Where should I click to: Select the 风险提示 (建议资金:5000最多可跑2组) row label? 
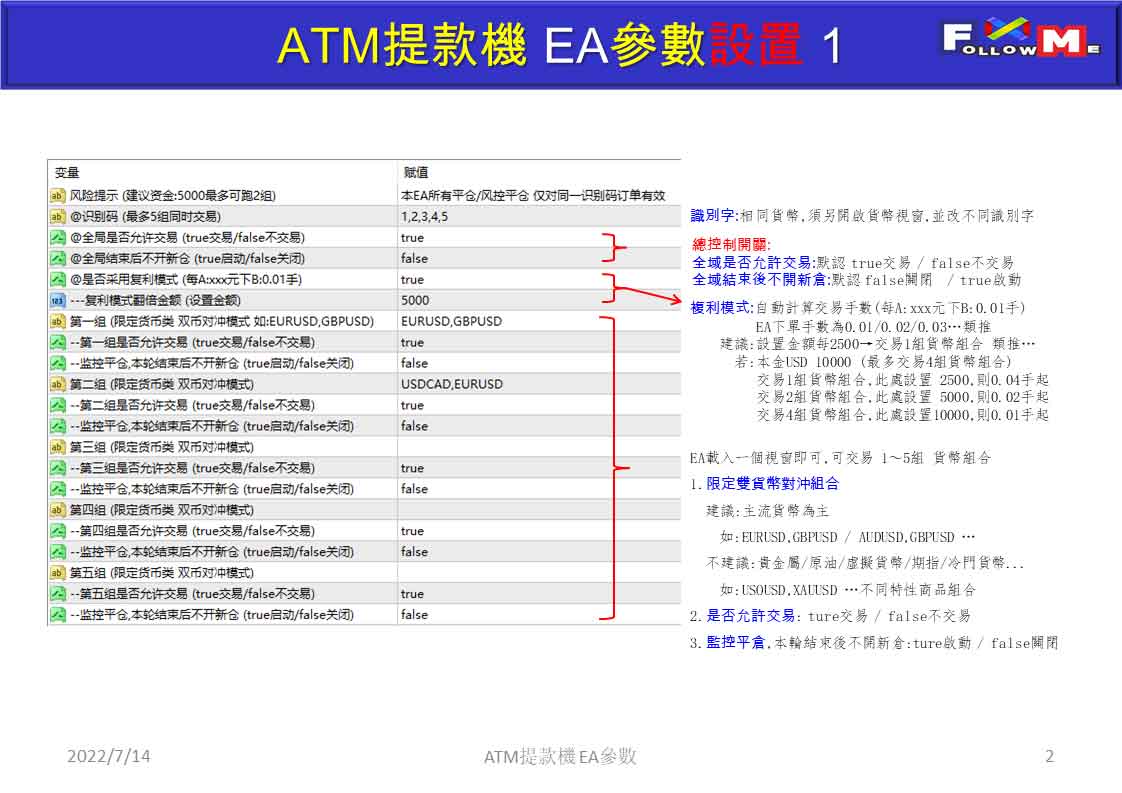click(172, 195)
